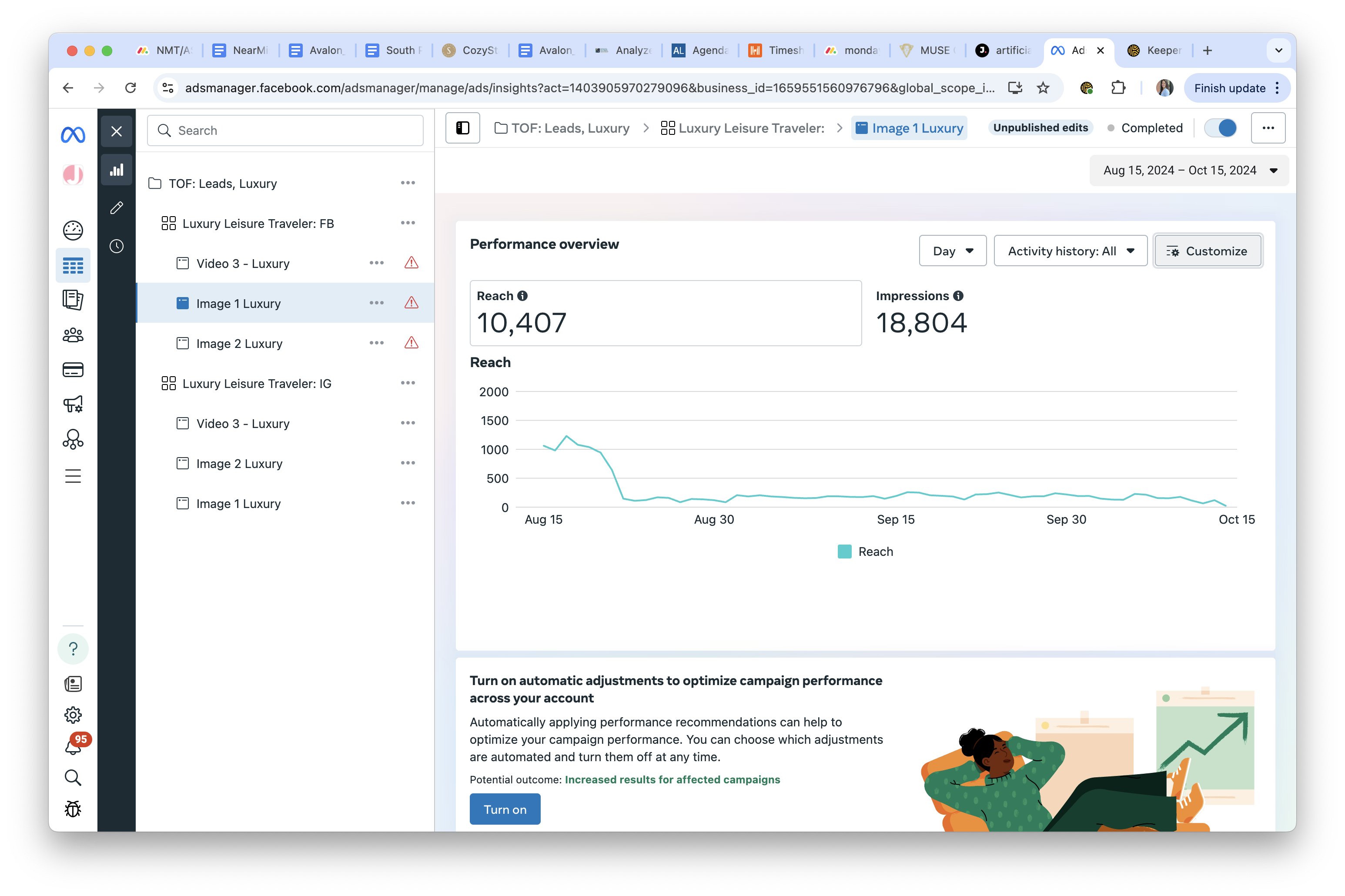Select the Reach metric card
Screen dimensions: 1345x896
pos(666,313)
